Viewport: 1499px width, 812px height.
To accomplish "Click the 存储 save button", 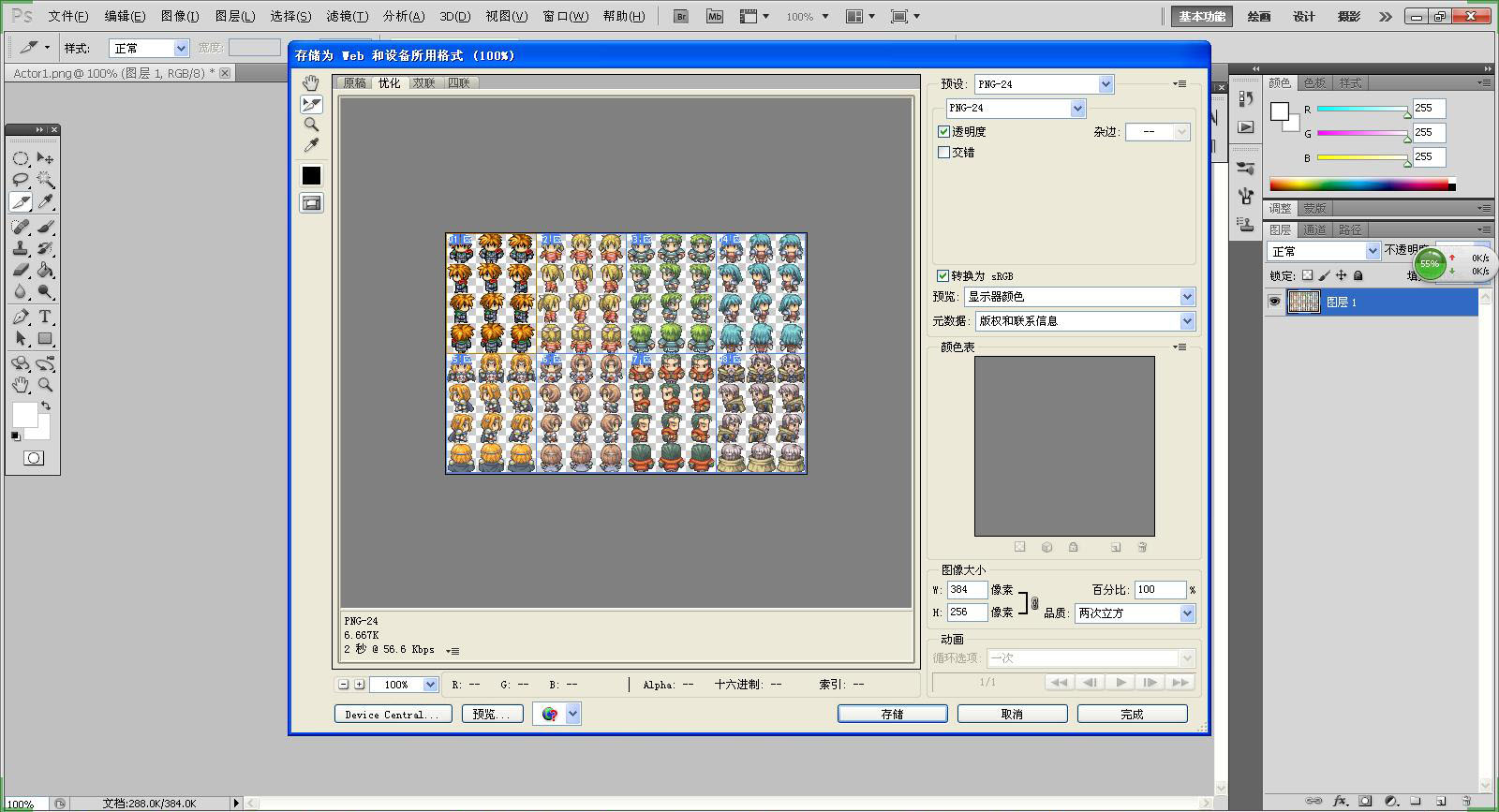I will 892,714.
